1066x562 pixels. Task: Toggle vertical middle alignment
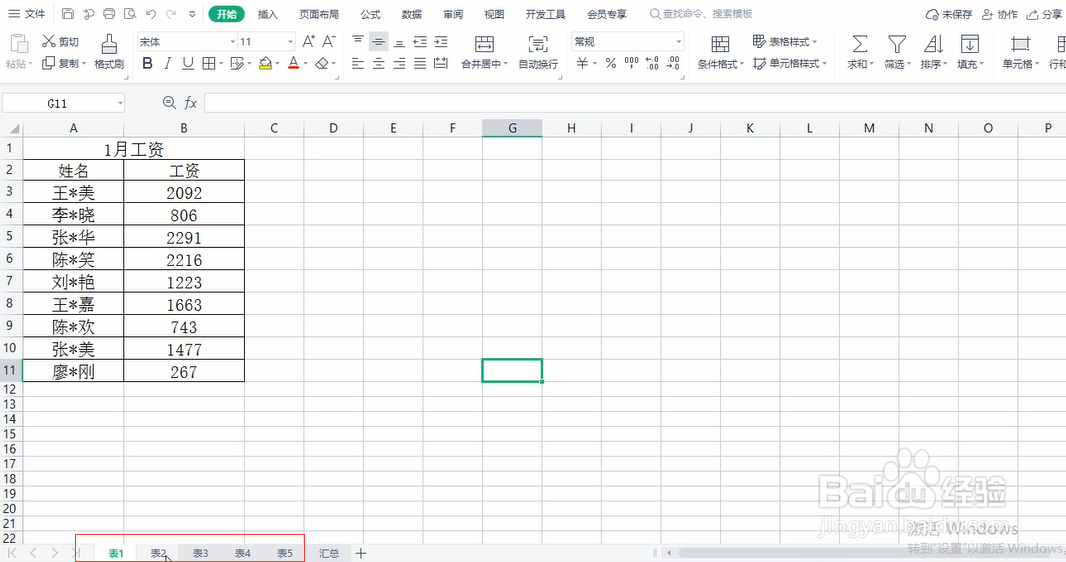point(379,41)
